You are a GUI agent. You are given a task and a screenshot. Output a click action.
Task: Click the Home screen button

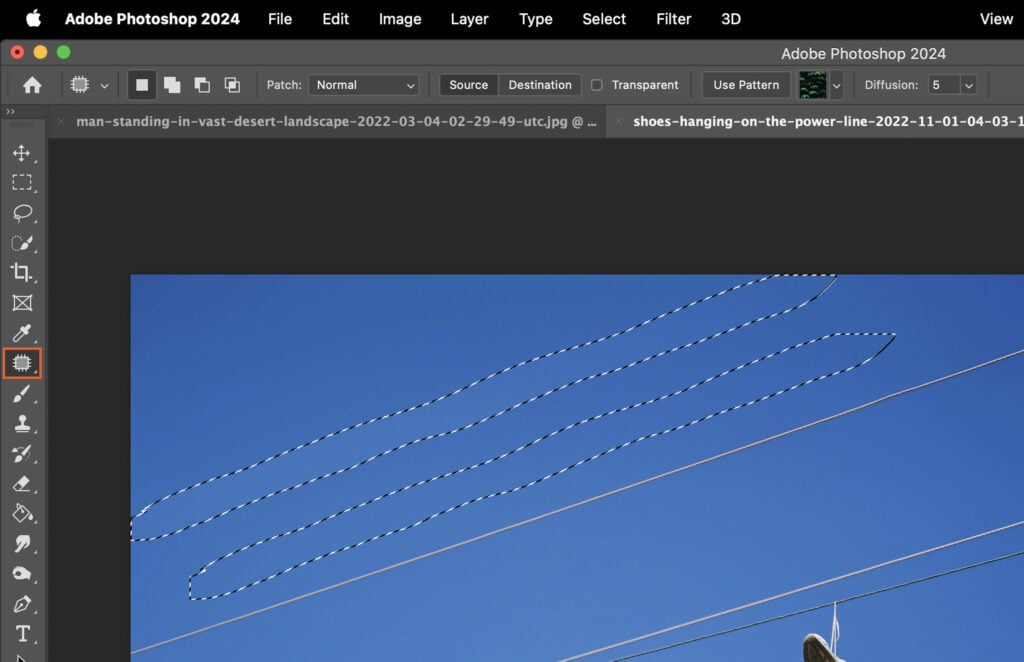pos(33,85)
